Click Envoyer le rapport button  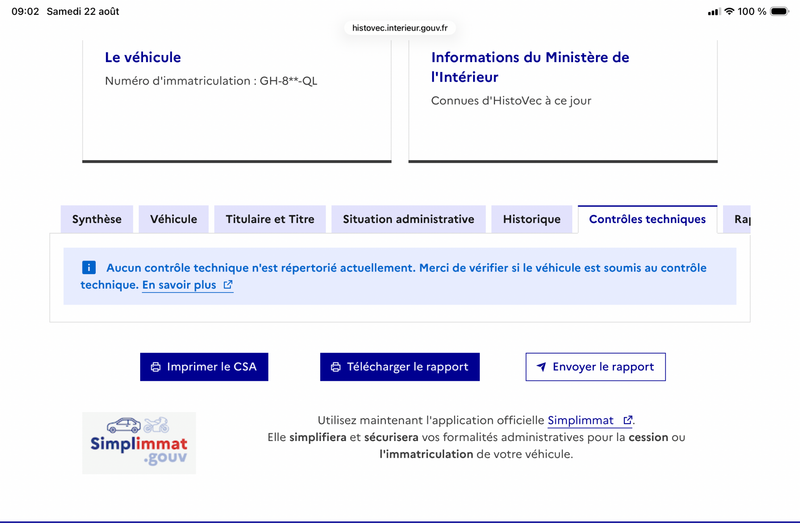point(595,367)
